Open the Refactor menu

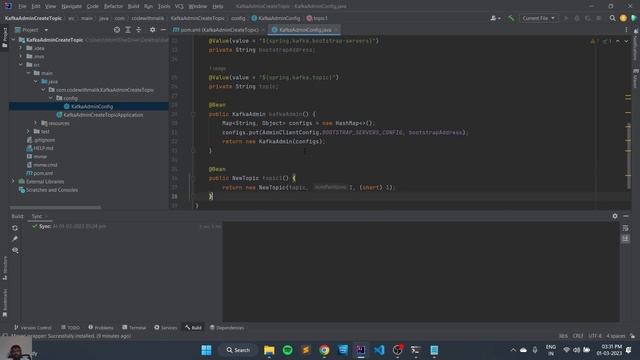[113, 6]
